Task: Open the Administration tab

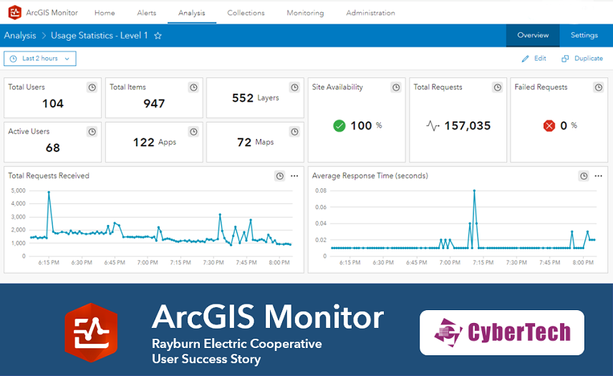Action: pyautogui.click(x=371, y=13)
